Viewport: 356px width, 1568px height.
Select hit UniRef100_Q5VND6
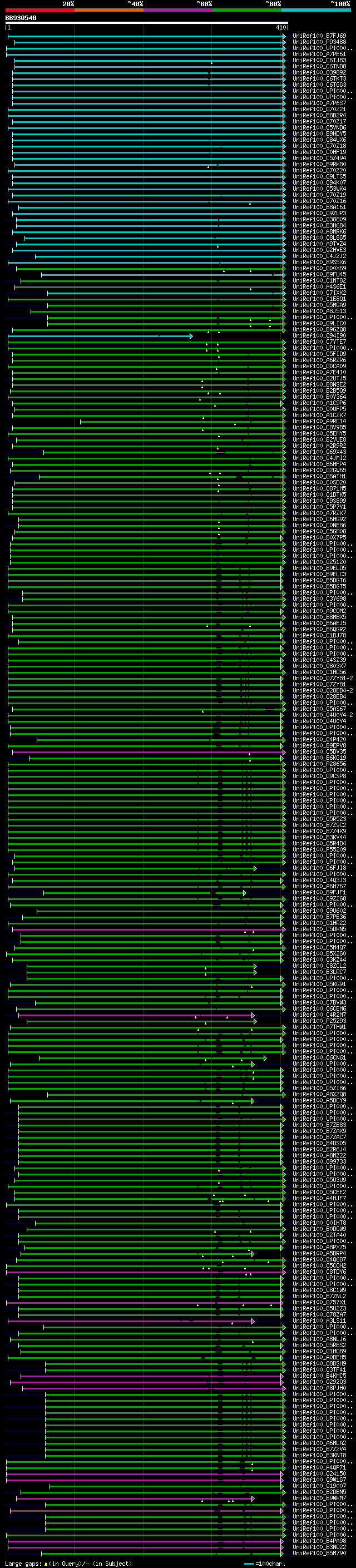(319, 128)
